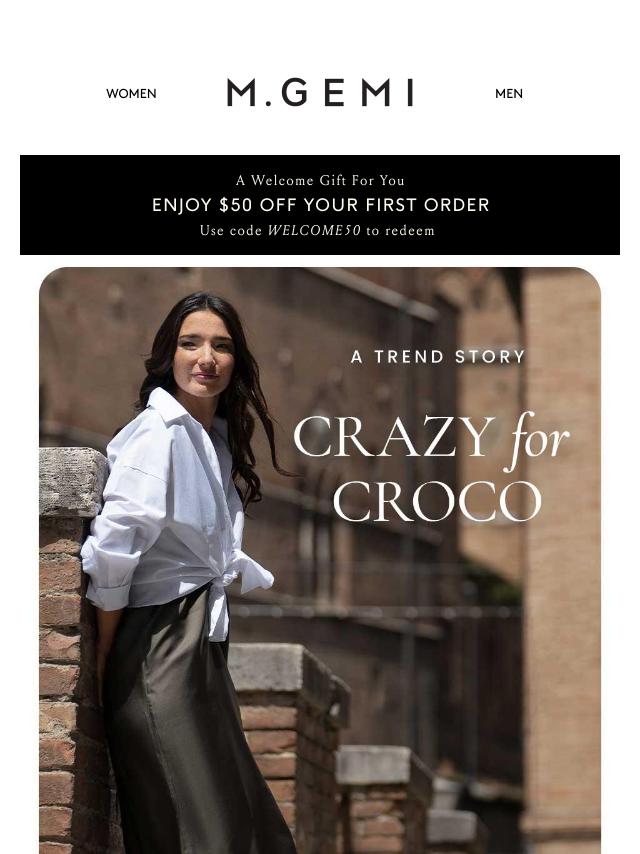The image size is (640, 854).
Task: Click the word 'CROCO' in the hero
Action: point(437,501)
